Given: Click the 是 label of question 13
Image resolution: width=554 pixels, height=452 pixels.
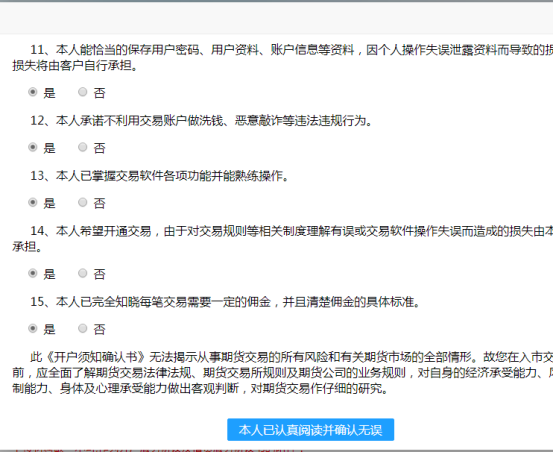Looking at the screenshot, I should pyautogui.click(x=49, y=203).
